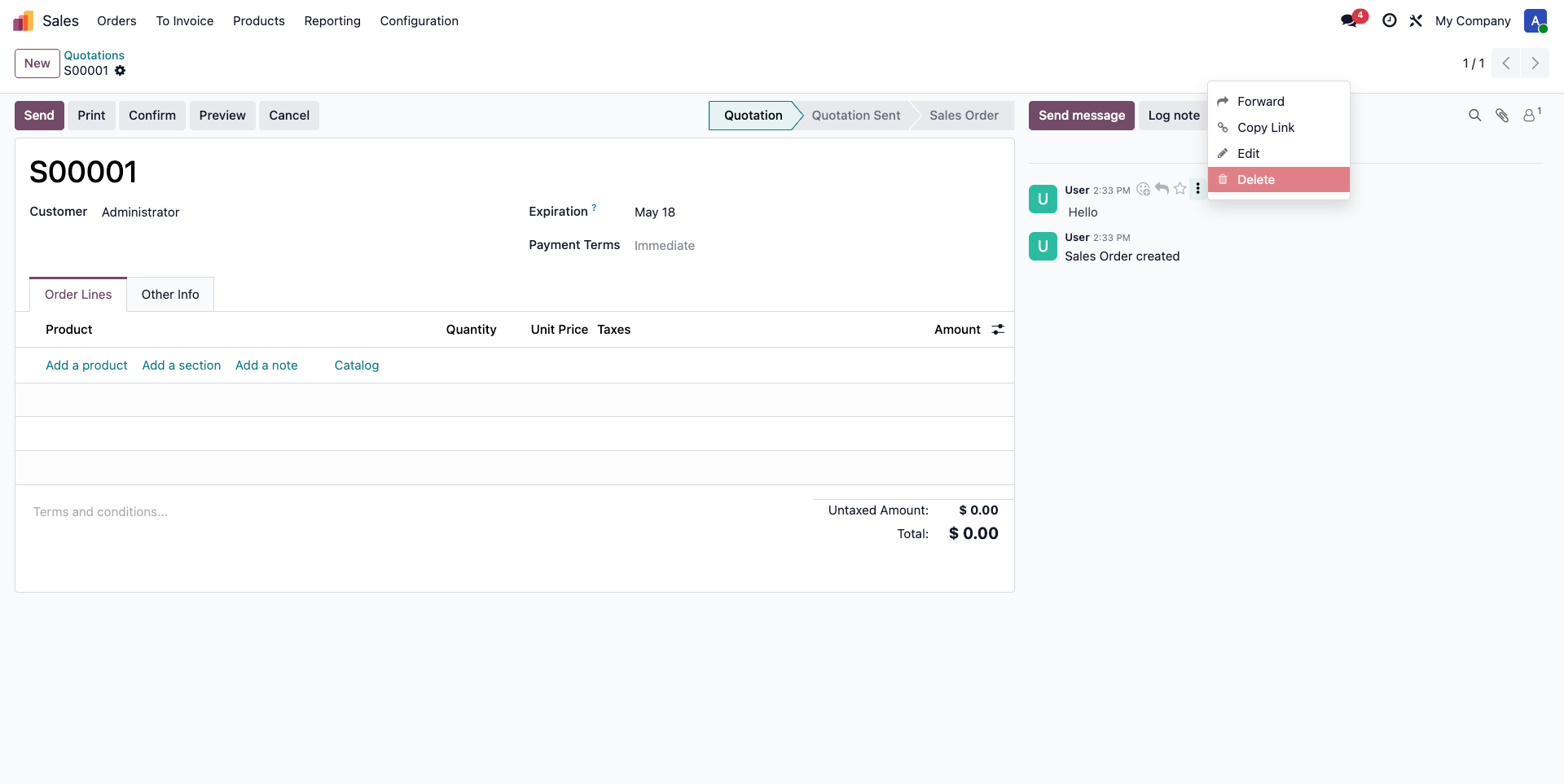Click the three-dot menu on Hello message
The image size is (1564, 784).
[1197, 189]
